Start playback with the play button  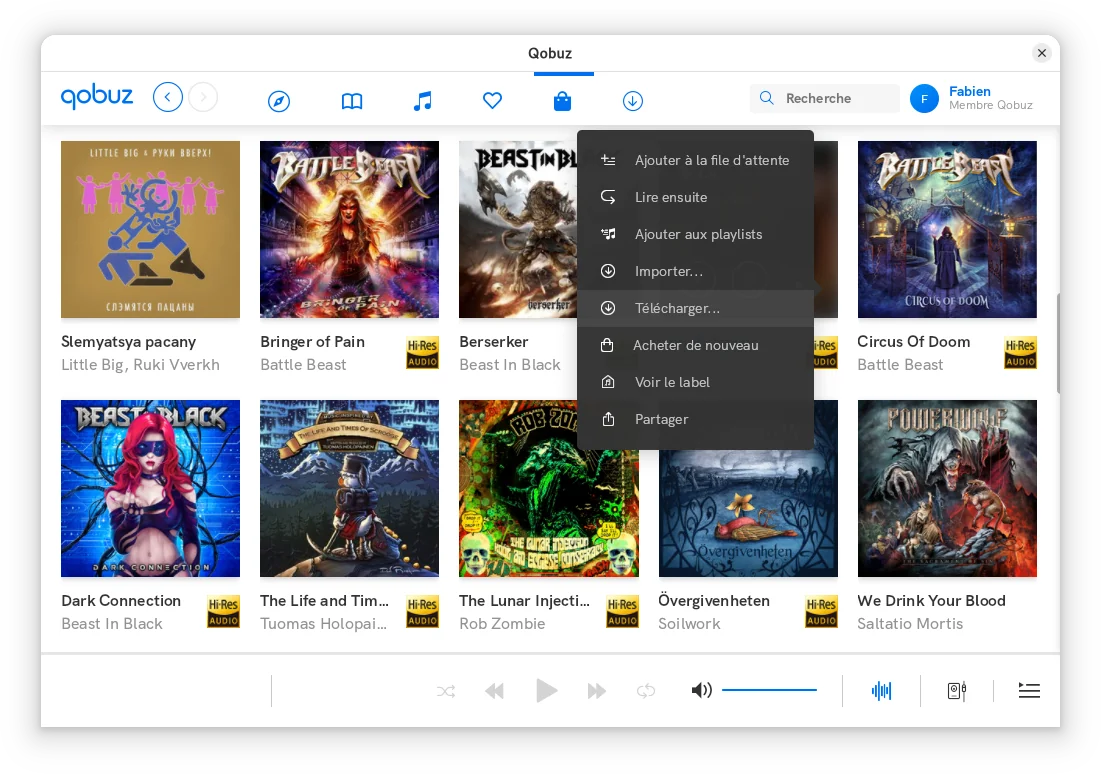click(x=546, y=691)
